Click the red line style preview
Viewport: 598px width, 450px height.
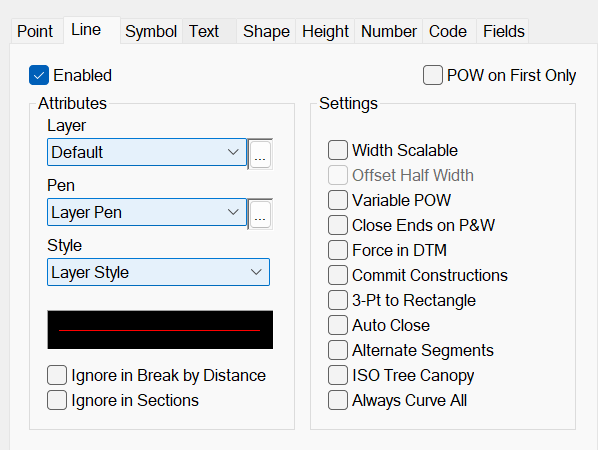tap(160, 329)
